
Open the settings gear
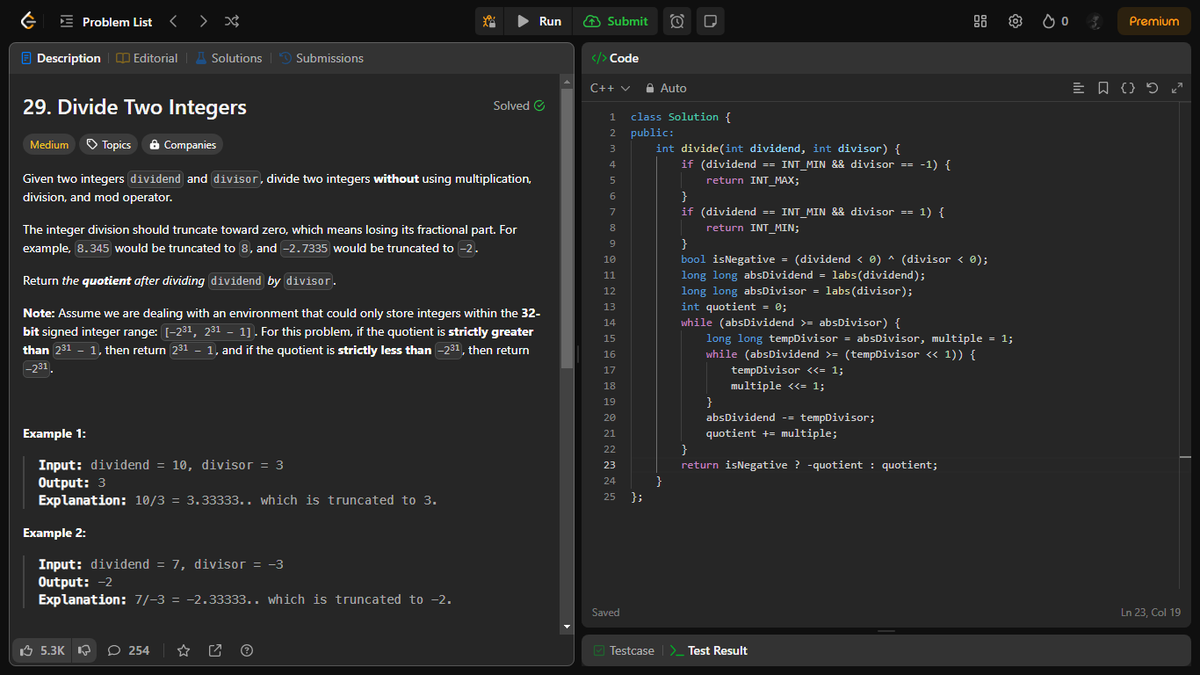pyautogui.click(x=1016, y=21)
